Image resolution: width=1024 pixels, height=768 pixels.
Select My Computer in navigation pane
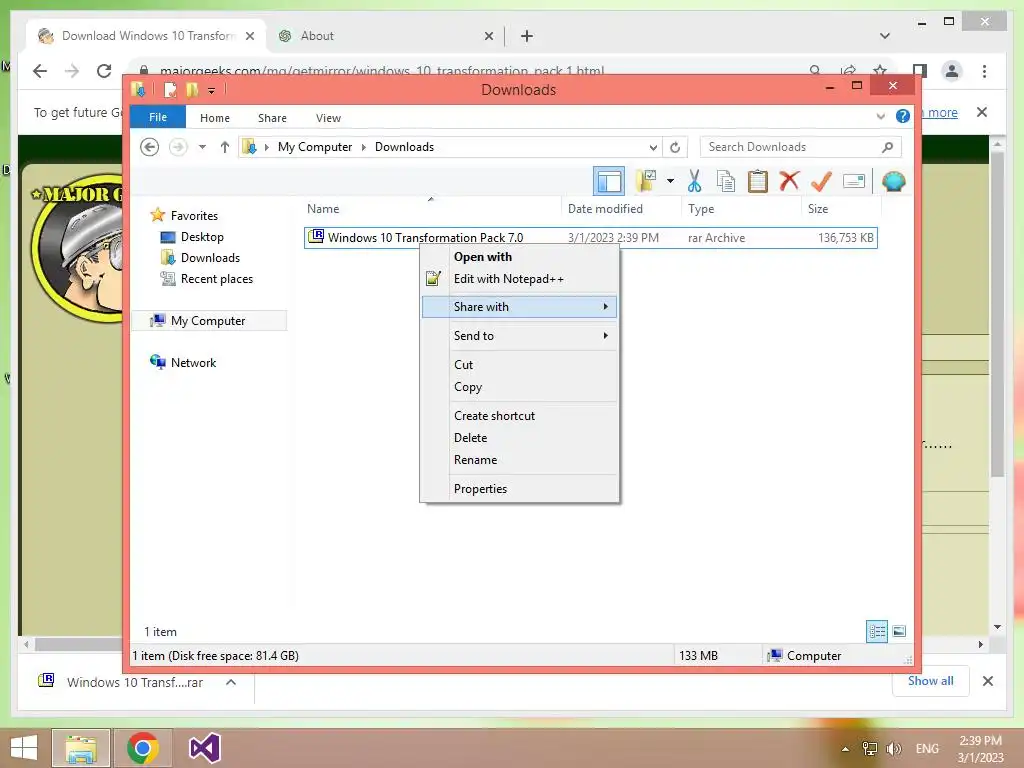click(x=208, y=321)
